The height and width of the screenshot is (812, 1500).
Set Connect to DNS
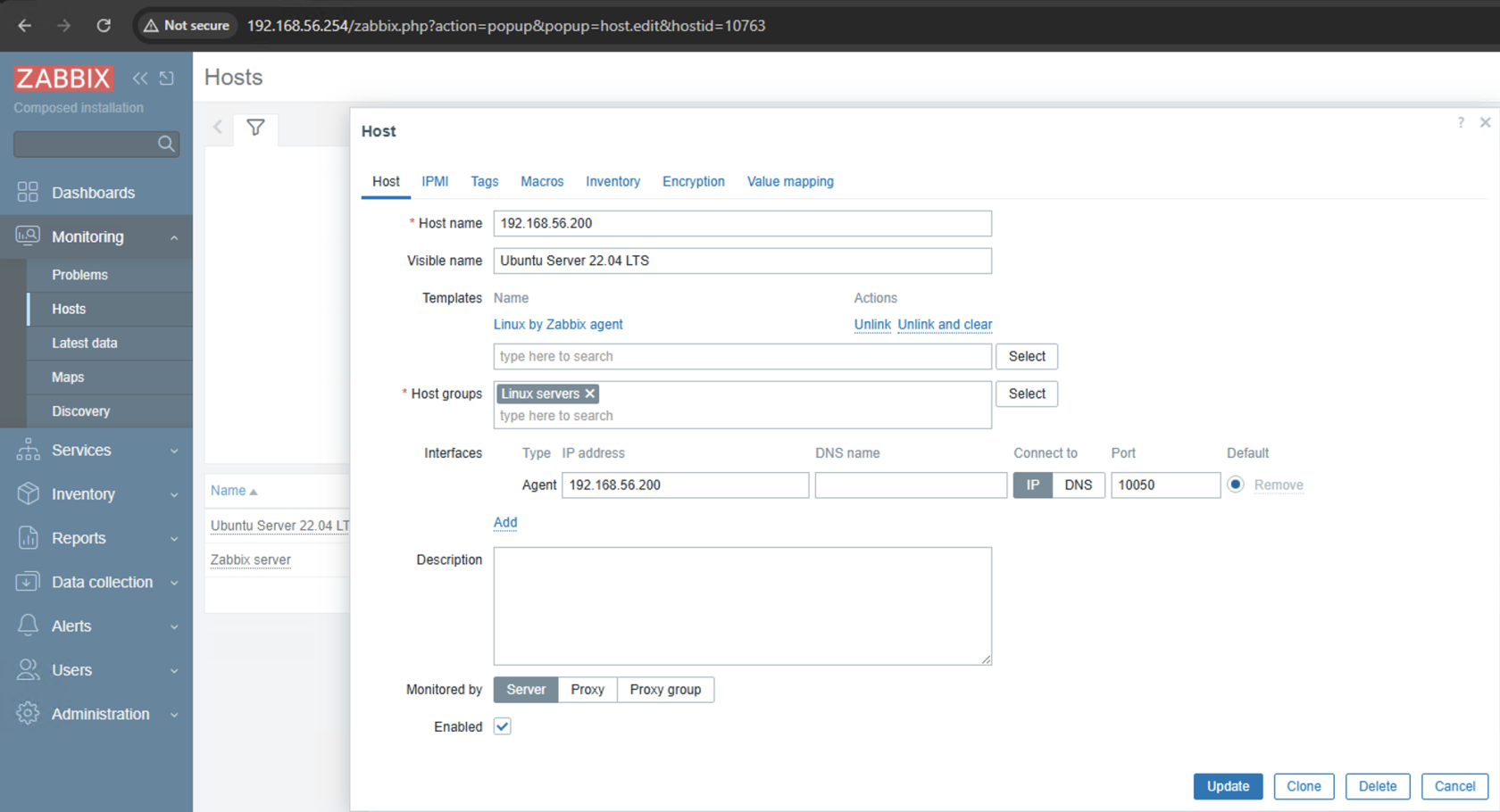tap(1079, 485)
